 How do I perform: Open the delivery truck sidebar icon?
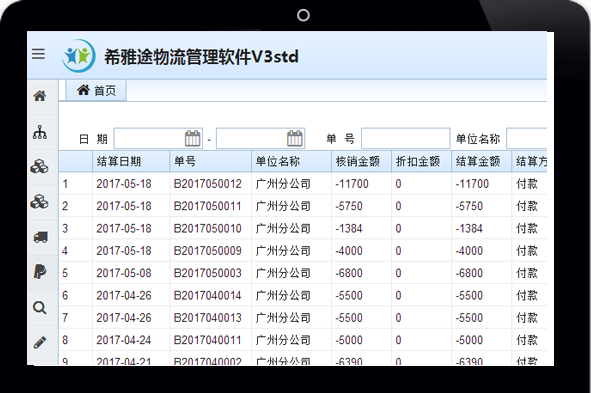pos(40,237)
